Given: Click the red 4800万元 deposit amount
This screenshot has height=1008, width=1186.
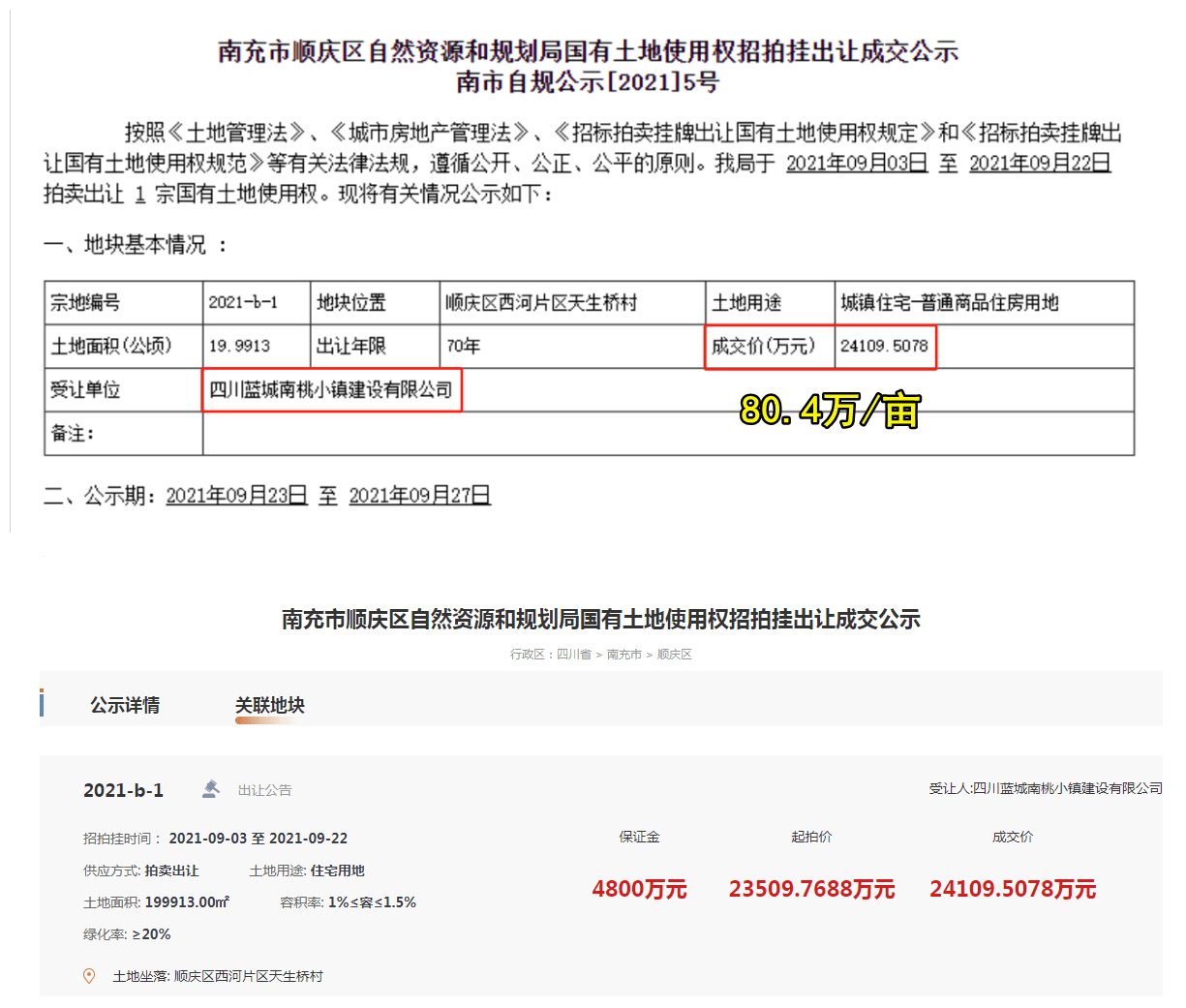Looking at the screenshot, I should [x=639, y=888].
